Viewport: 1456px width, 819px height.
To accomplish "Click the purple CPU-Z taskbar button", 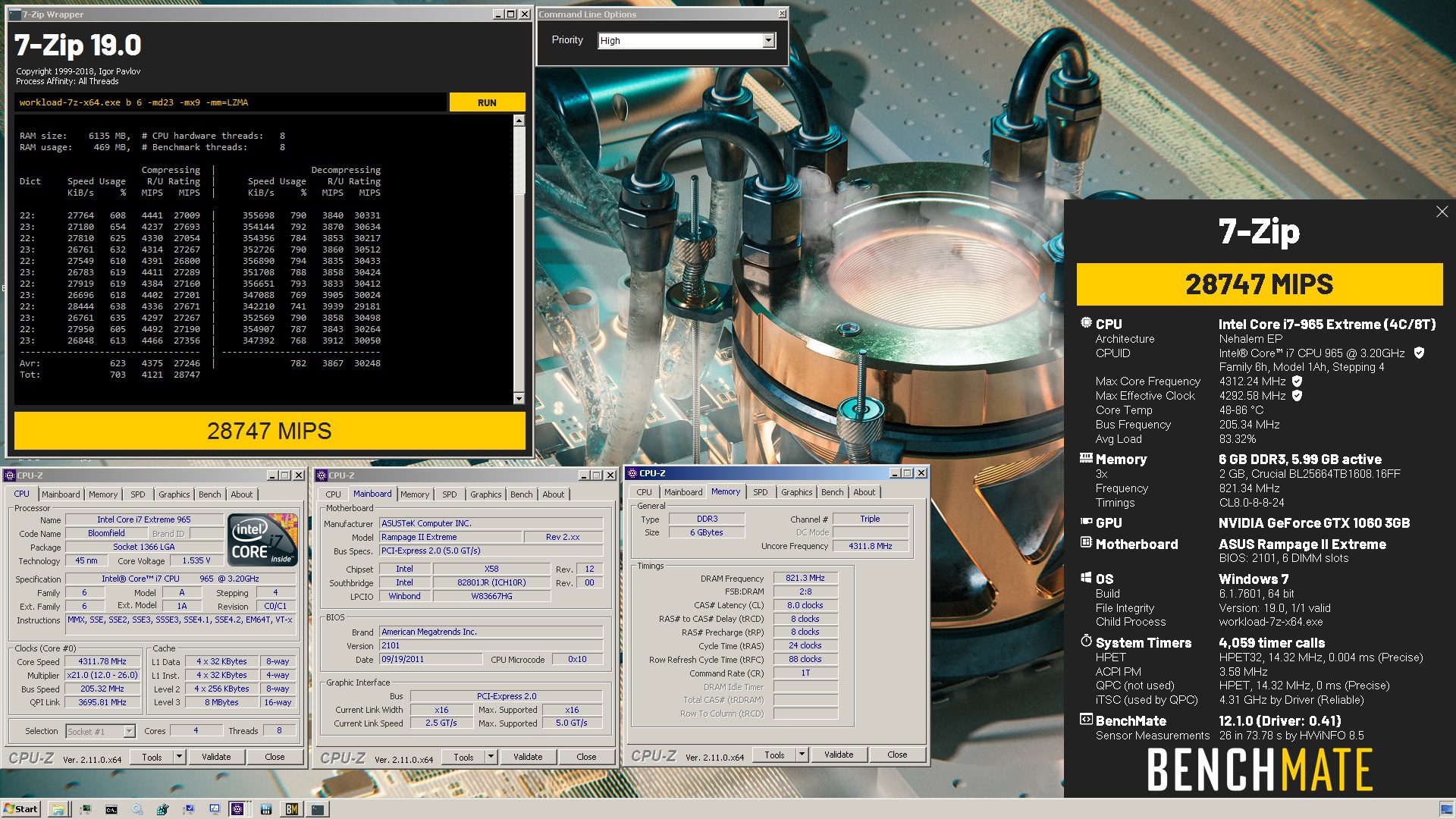I will coord(237,809).
